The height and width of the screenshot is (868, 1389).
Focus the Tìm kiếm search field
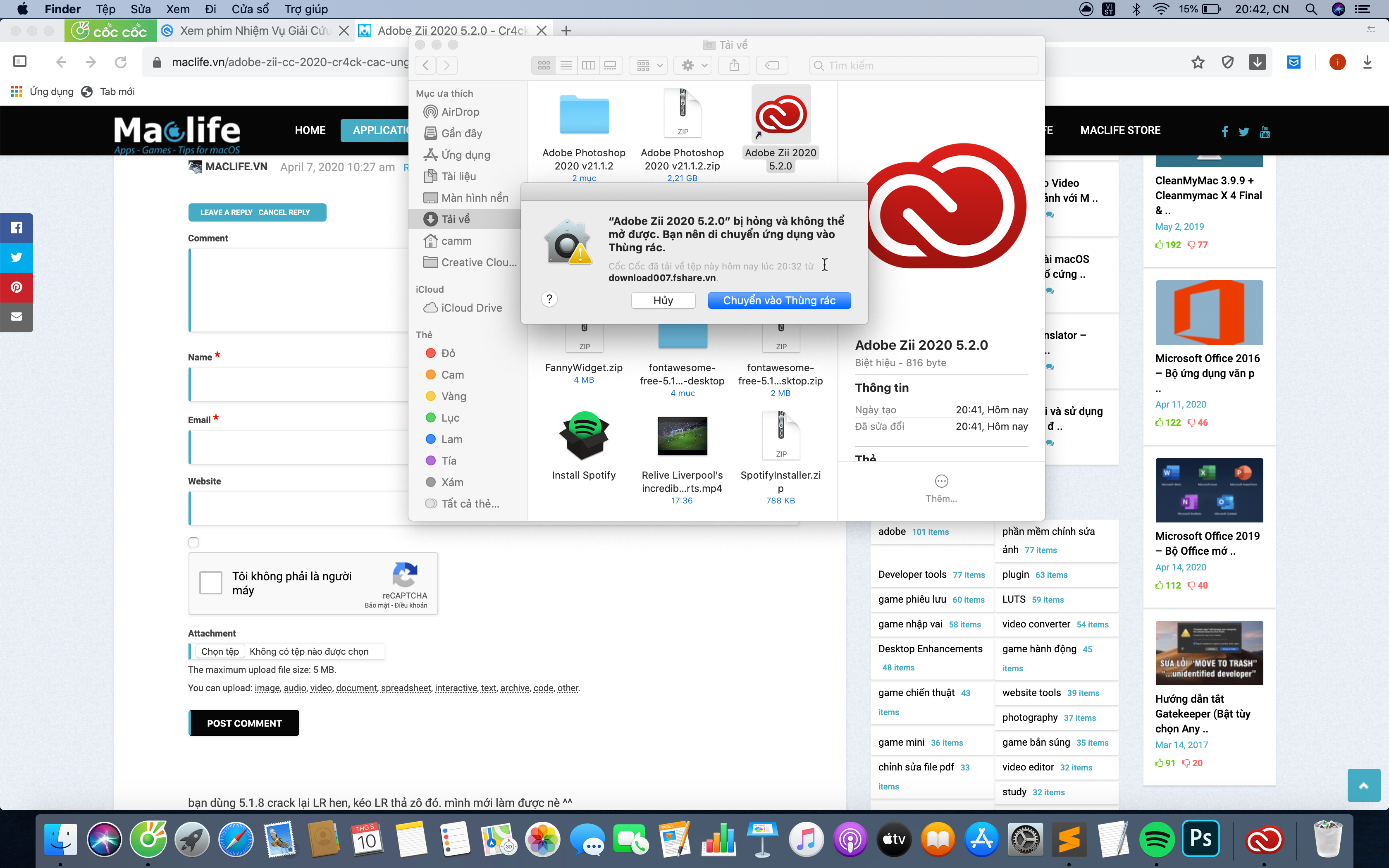point(924,65)
